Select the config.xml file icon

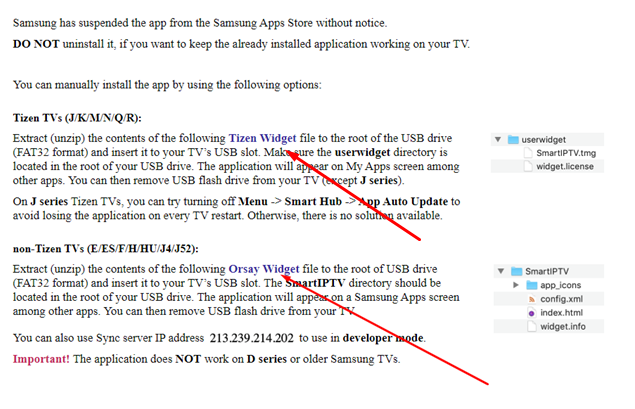click(x=531, y=299)
